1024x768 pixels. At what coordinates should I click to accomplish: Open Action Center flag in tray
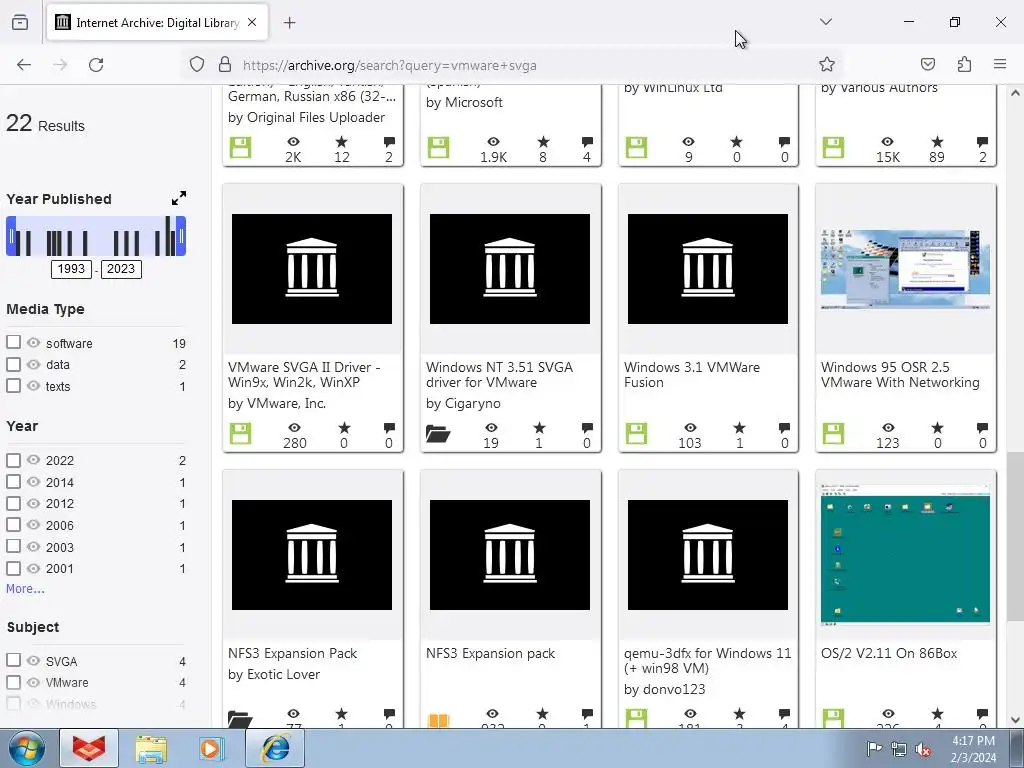coord(874,749)
